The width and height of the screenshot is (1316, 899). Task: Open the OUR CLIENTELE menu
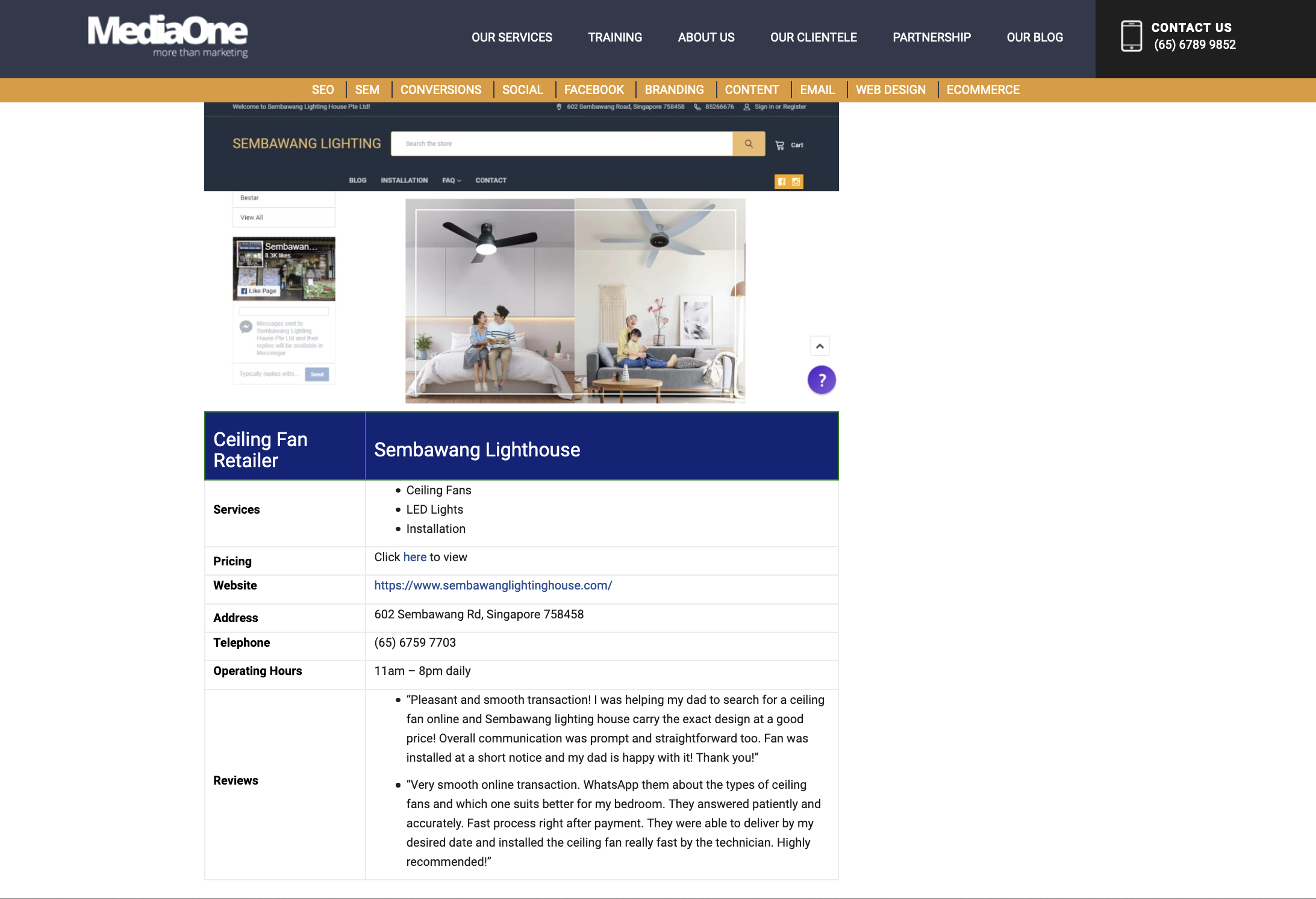pos(813,37)
